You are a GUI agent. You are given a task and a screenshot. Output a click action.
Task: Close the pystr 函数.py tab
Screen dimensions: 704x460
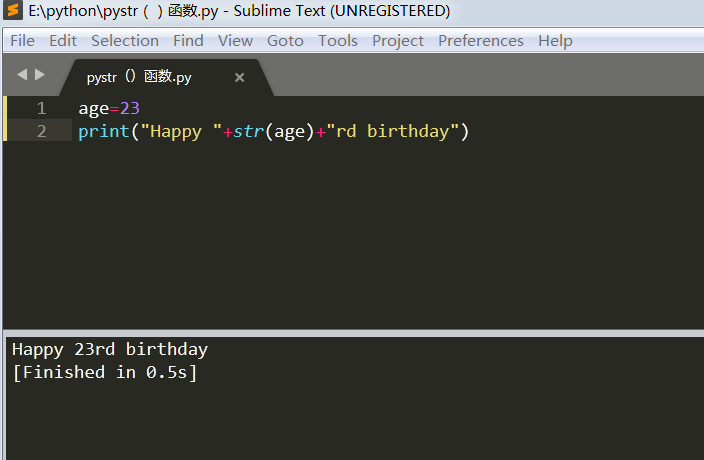click(x=239, y=77)
